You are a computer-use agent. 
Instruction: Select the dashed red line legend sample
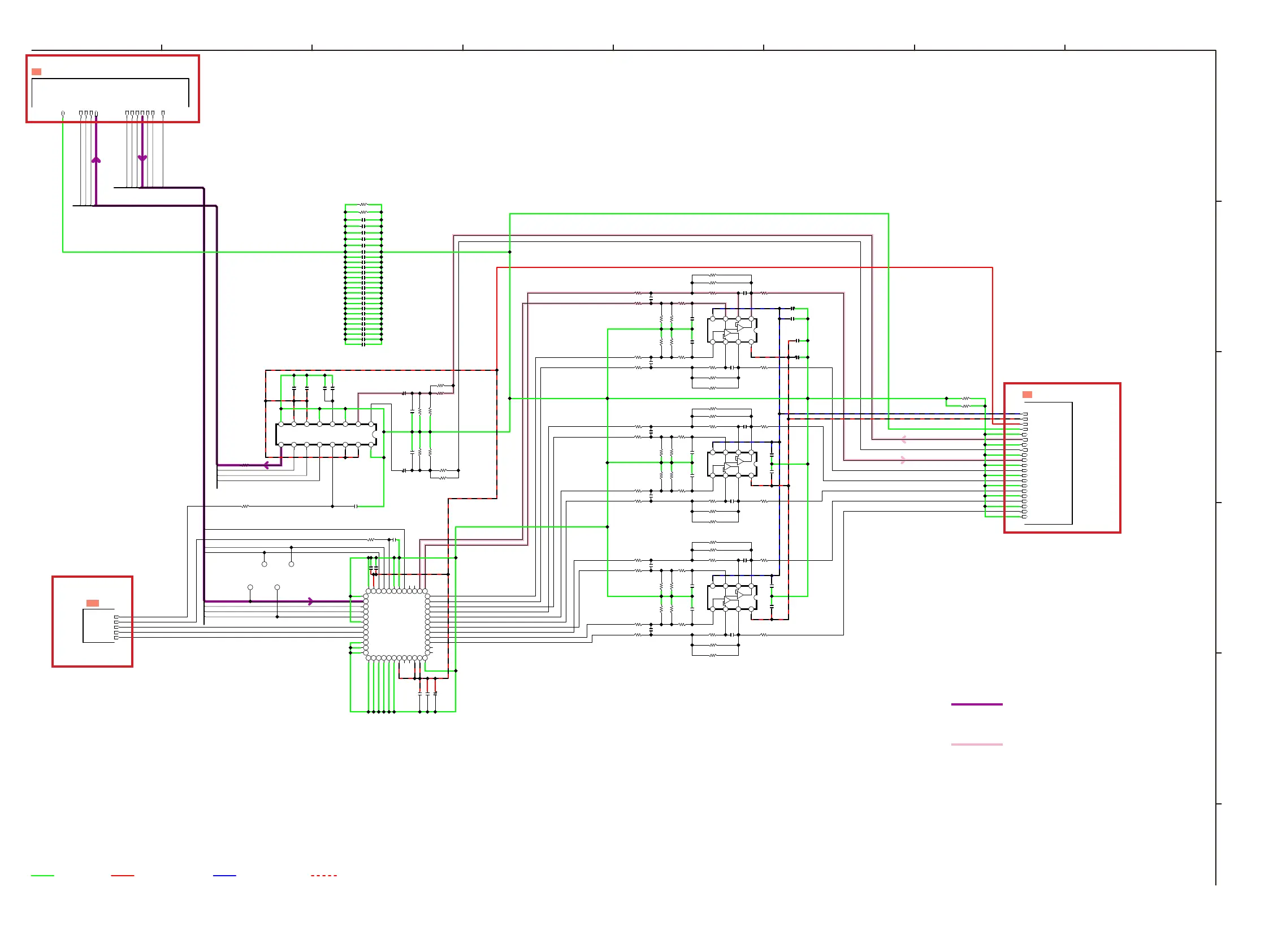(x=324, y=876)
